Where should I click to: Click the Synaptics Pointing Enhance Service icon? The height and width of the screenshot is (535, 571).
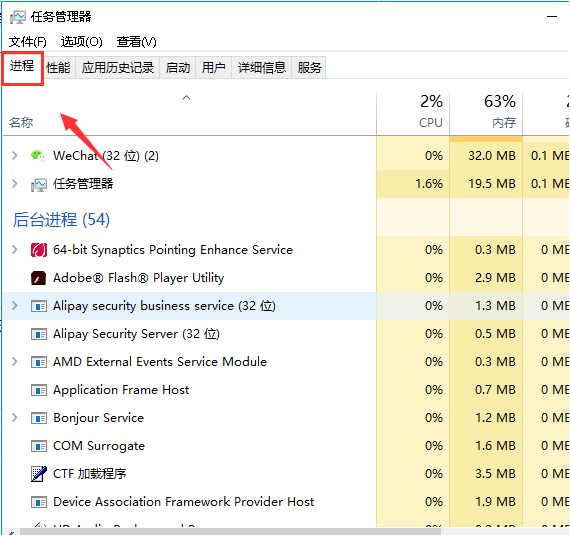38,250
